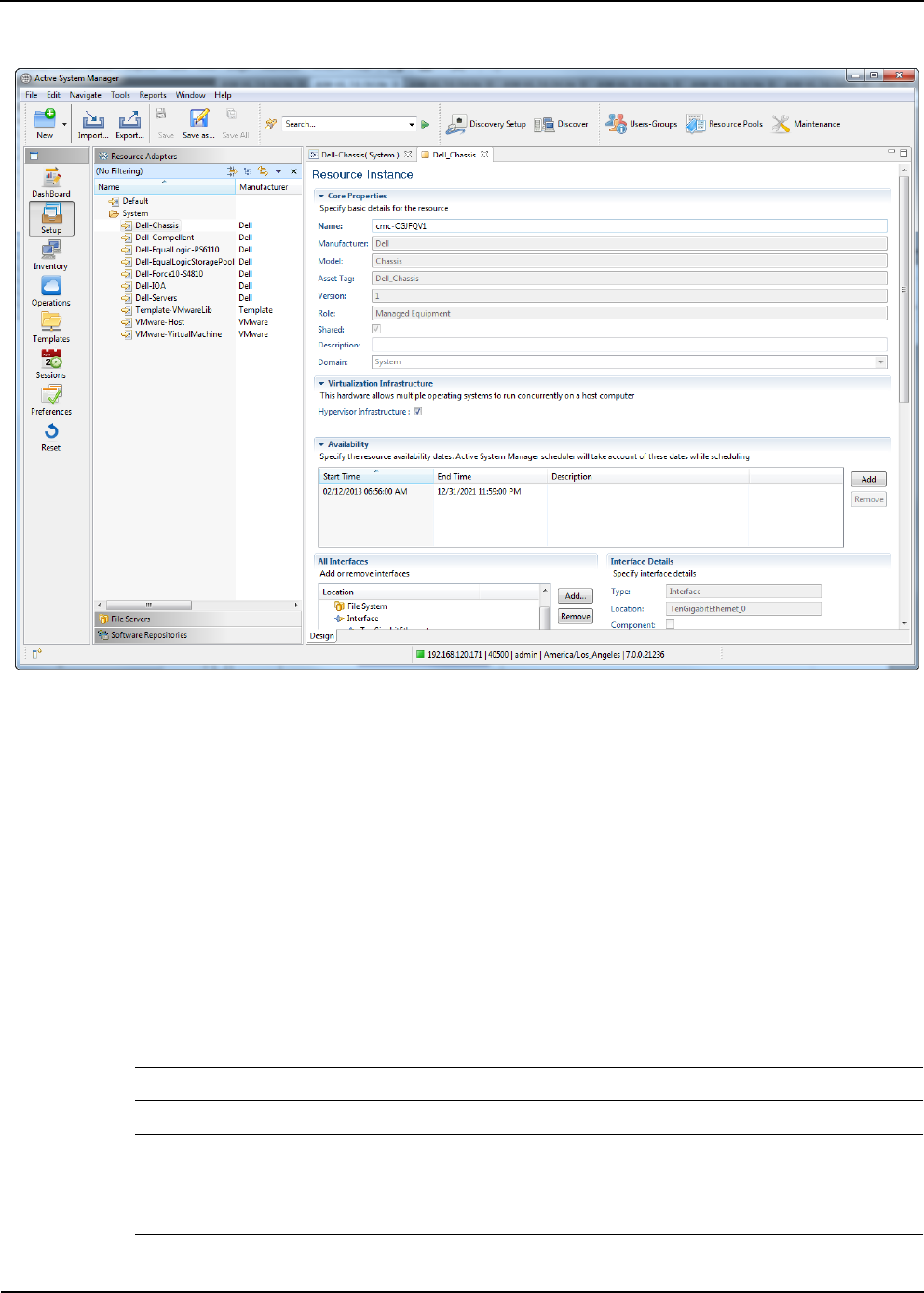
Task: Open the File menu
Action: click(x=32, y=95)
